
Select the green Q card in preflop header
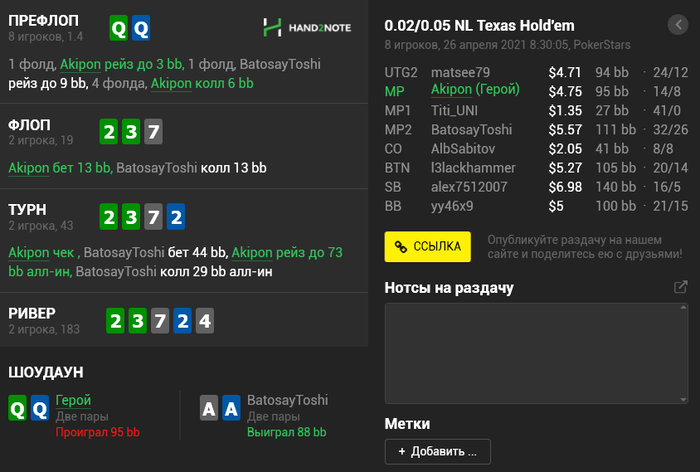click(119, 28)
